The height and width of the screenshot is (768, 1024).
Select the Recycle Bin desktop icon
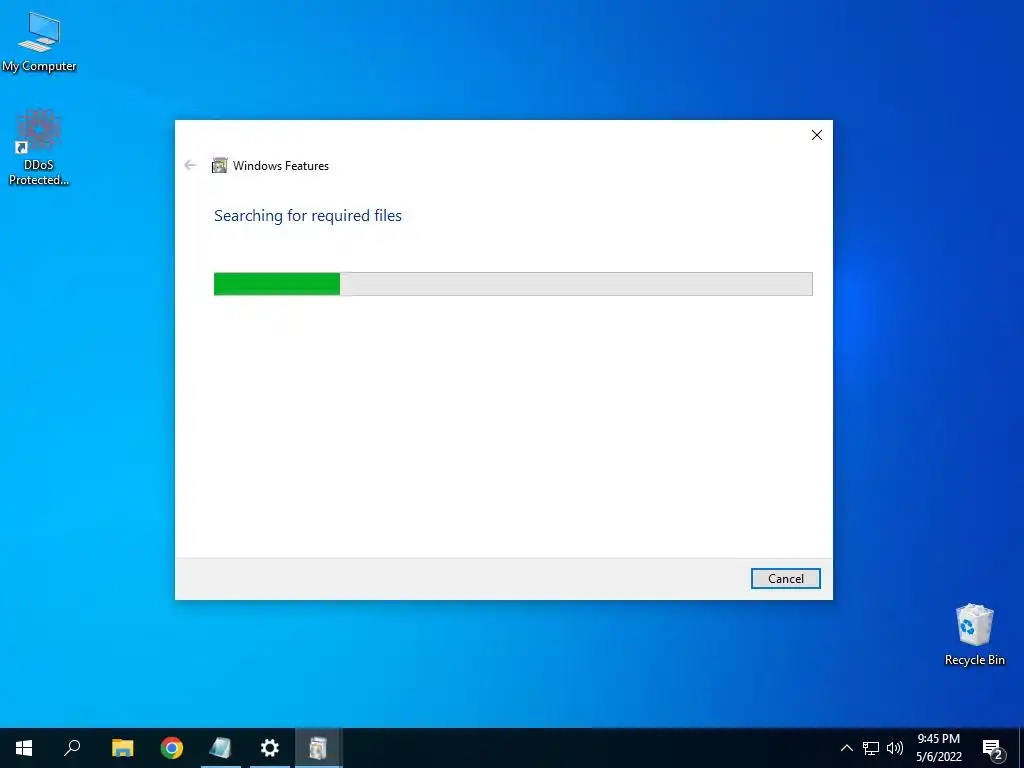point(974,635)
